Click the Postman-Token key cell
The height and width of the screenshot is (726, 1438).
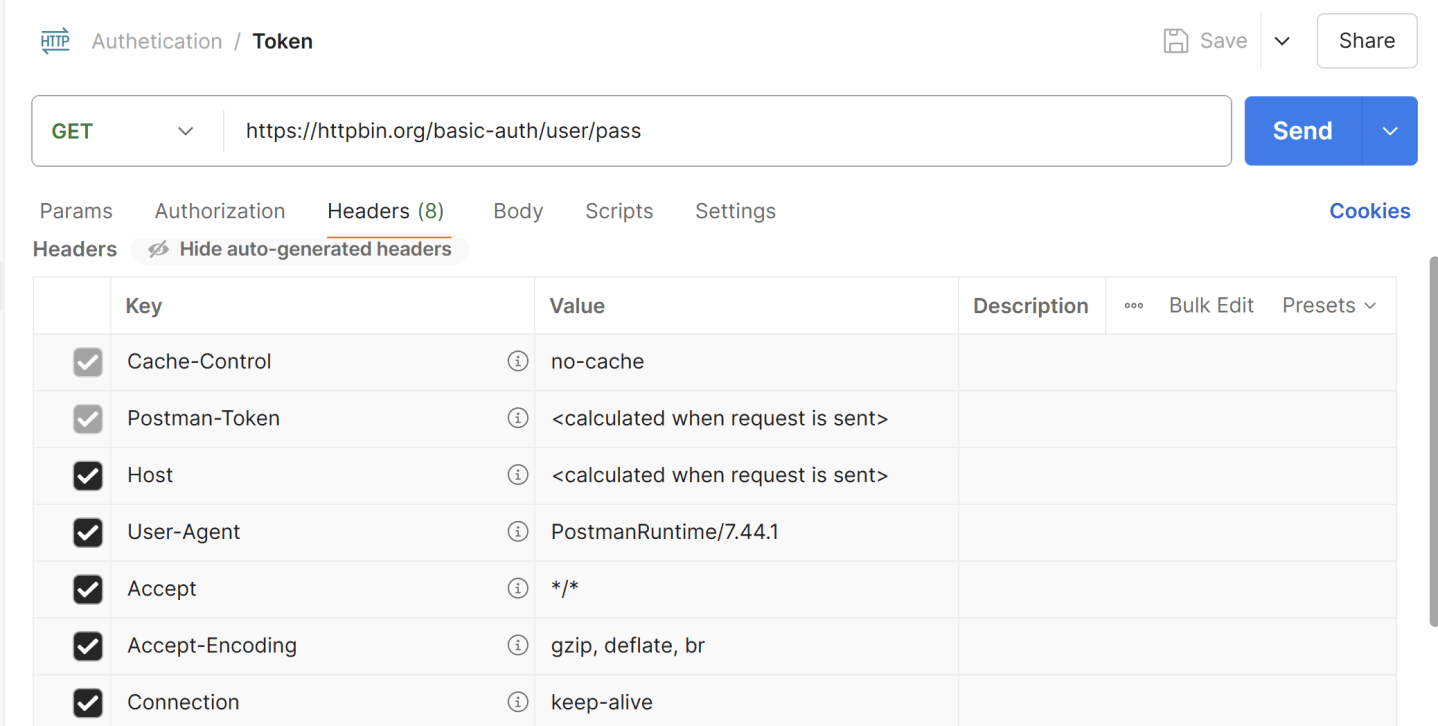tap(323, 419)
